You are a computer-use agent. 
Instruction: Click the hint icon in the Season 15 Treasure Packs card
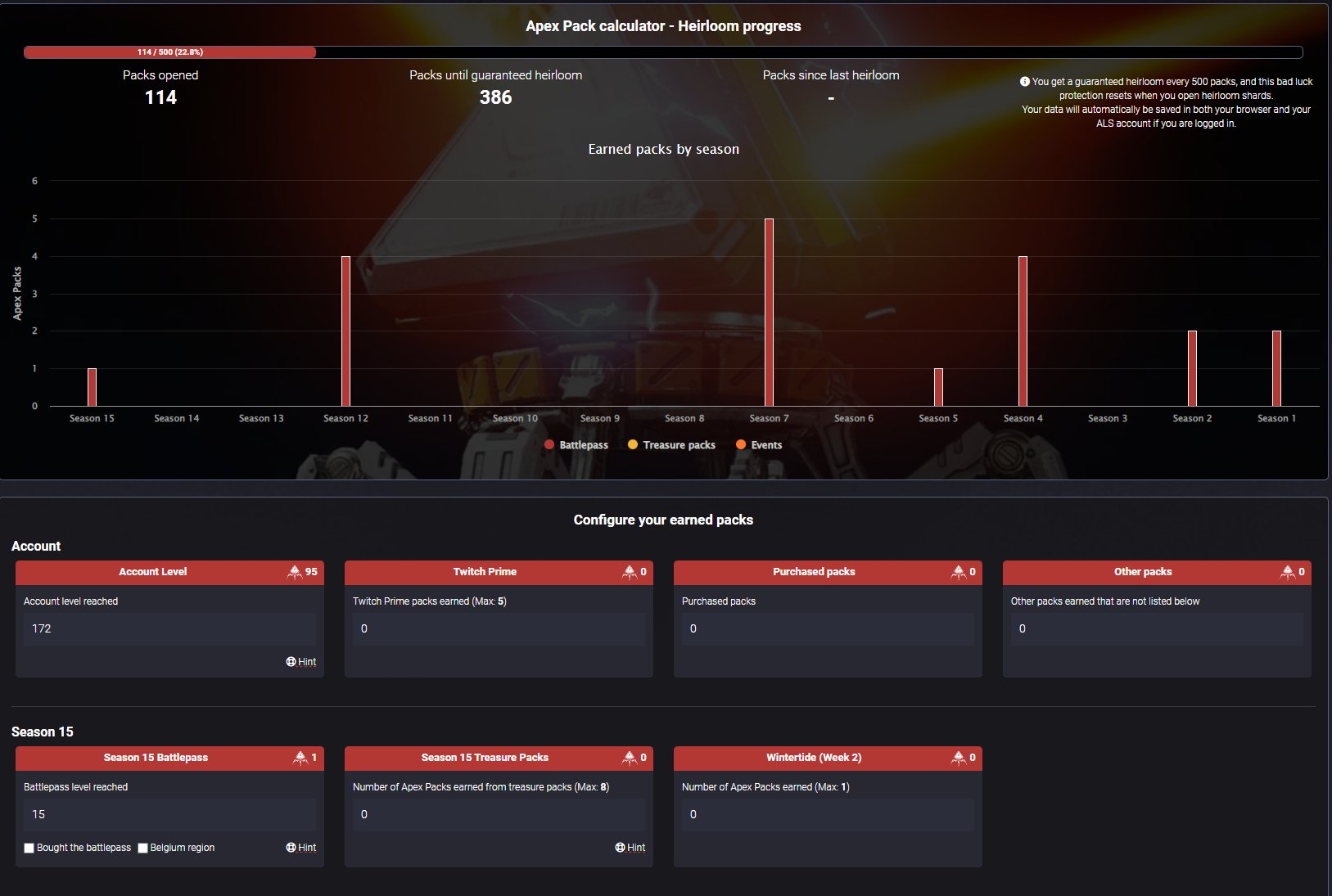click(620, 848)
